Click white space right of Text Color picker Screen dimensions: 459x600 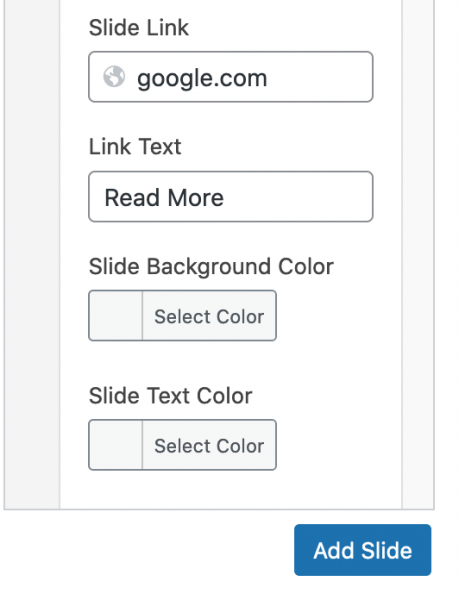click(339, 445)
